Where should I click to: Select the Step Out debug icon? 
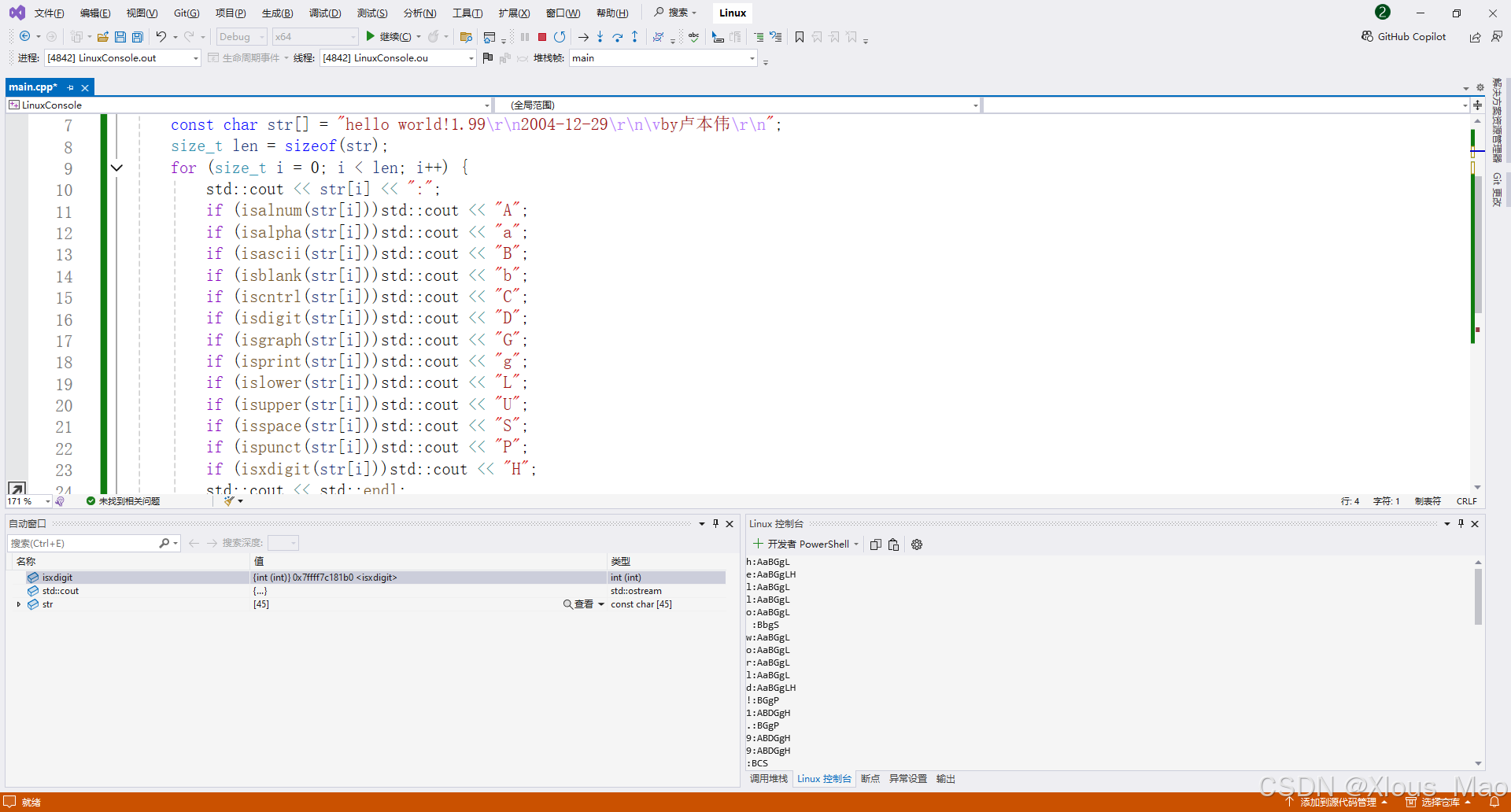tap(635, 37)
